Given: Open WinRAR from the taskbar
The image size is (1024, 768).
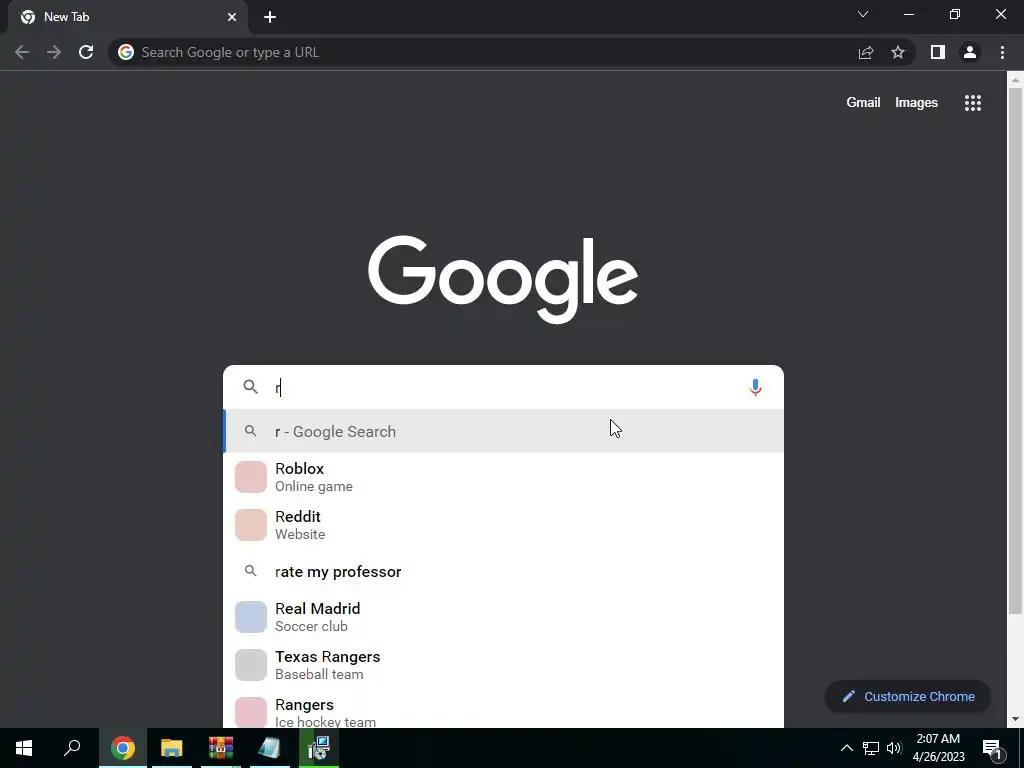Looking at the screenshot, I should coord(221,748).
